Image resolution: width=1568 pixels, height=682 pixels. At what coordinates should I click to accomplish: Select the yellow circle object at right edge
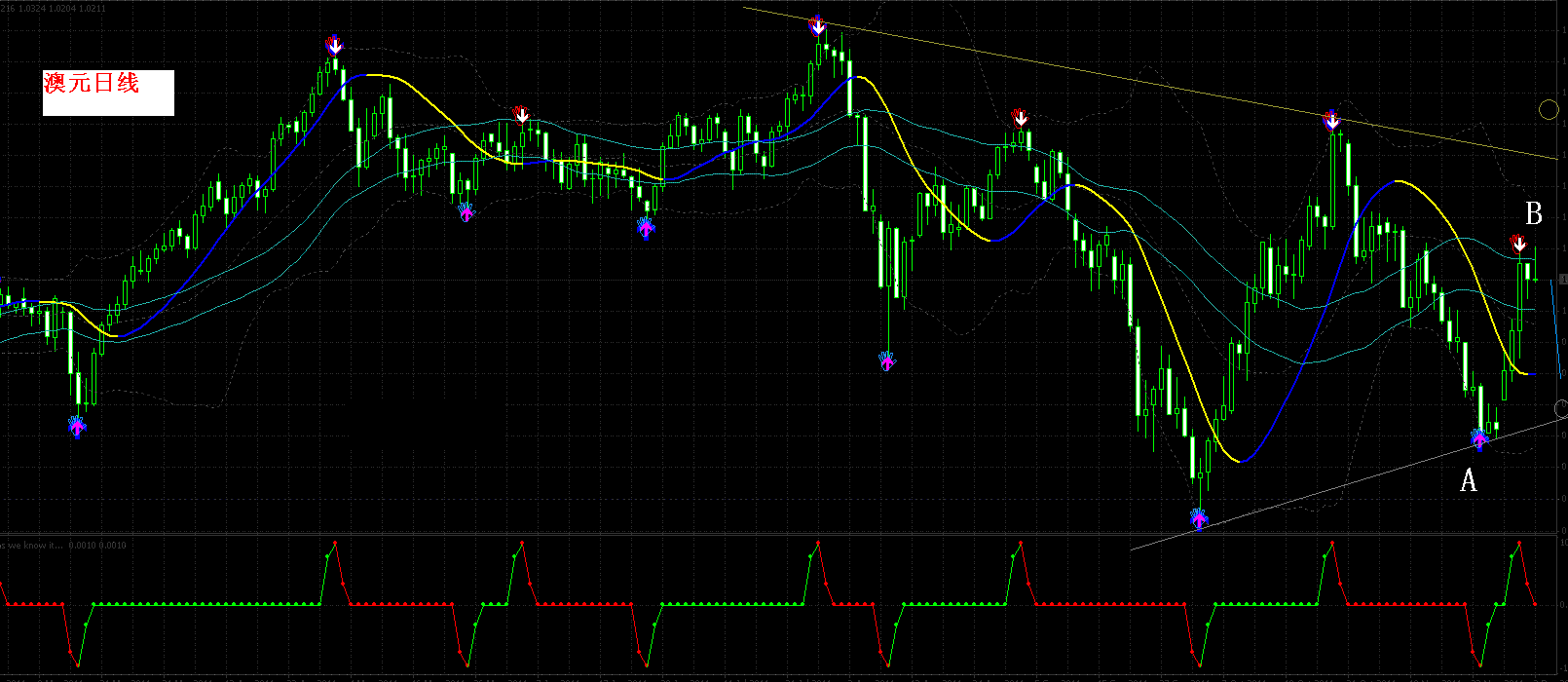tap(1549, 109)
